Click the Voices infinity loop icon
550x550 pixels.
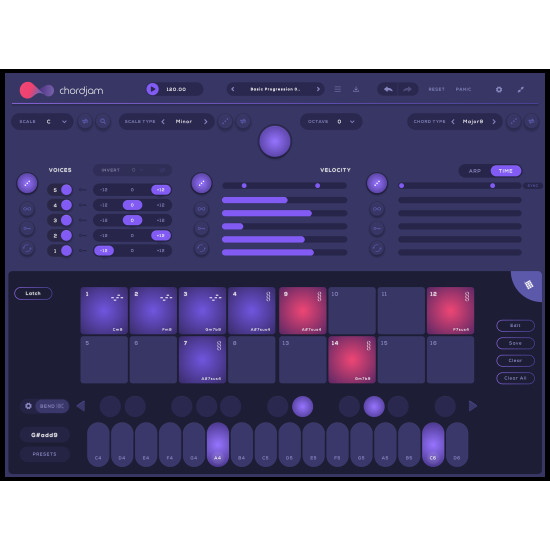click(x=27, y=209)
